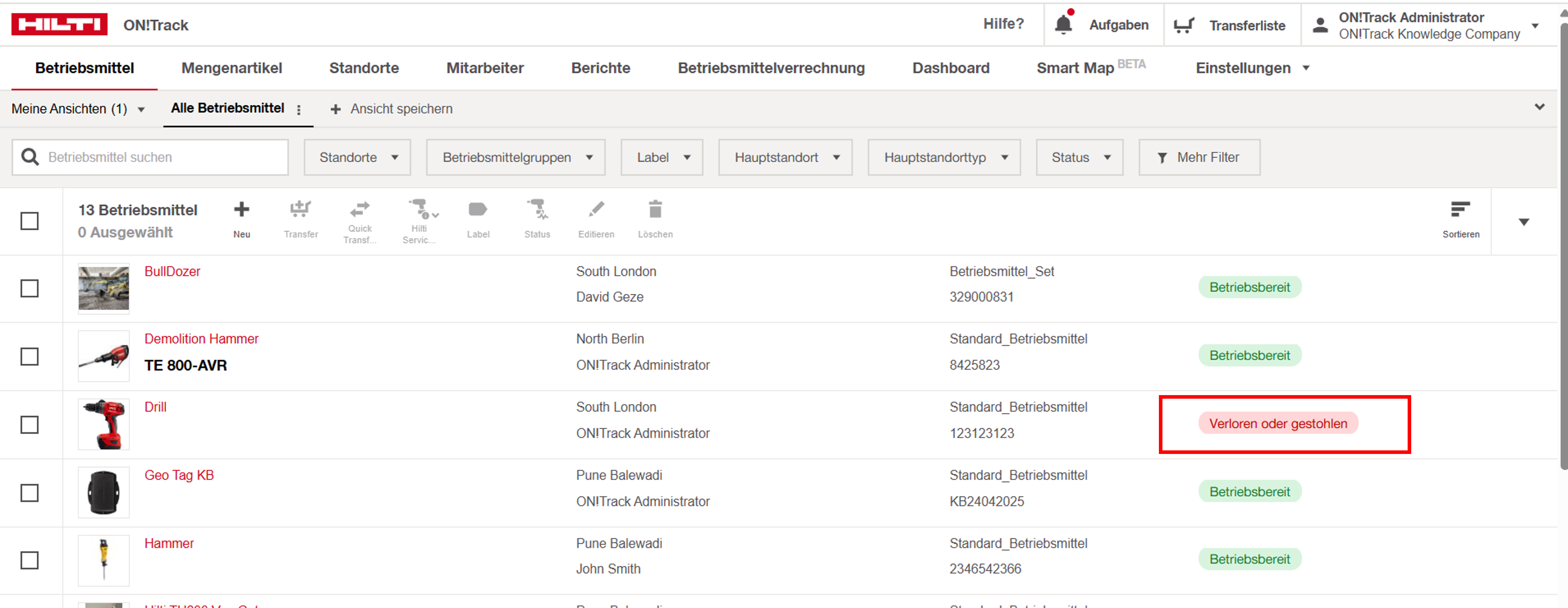Check the BullDozer row checkbox

tap(29, 288)
